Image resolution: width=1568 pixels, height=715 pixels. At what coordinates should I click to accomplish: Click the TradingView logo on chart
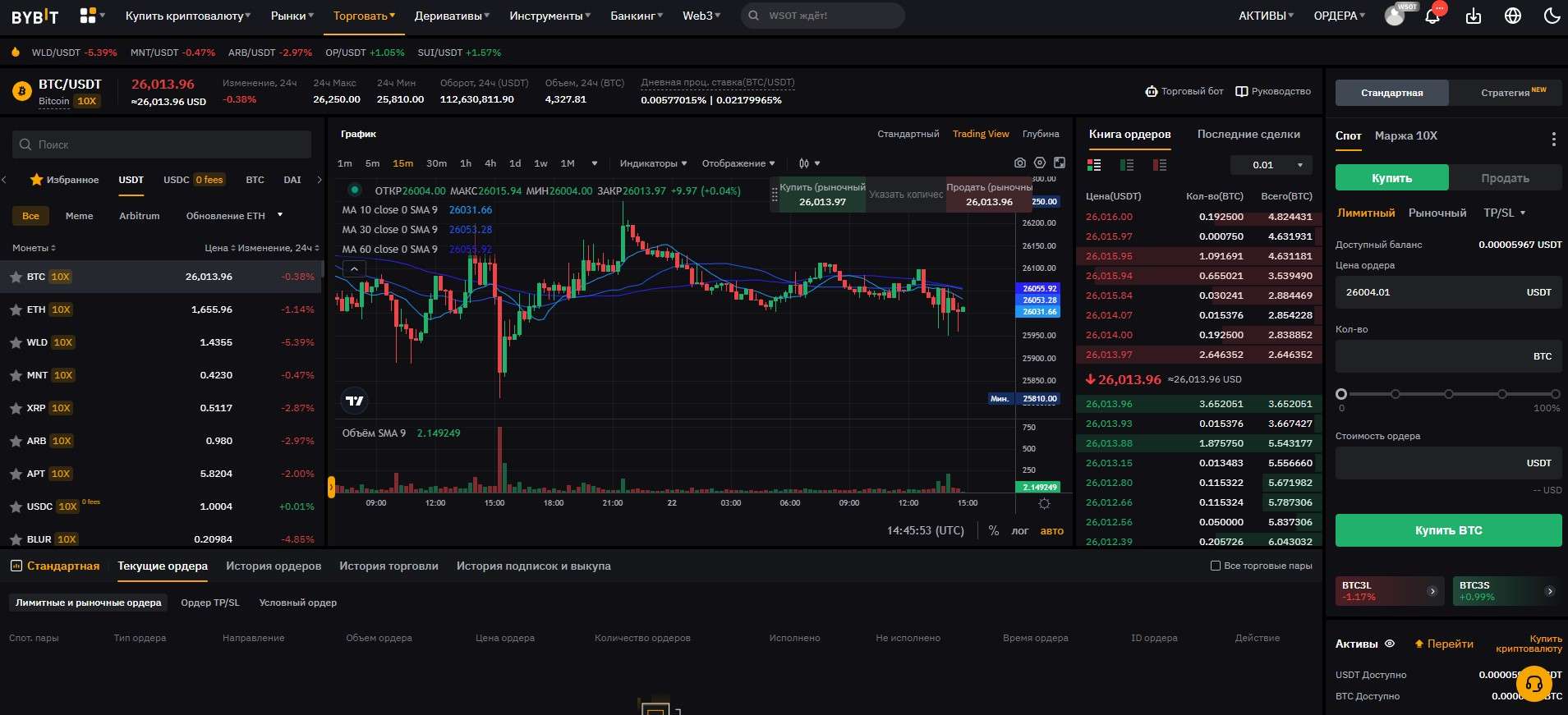click(x=355, y=401)
